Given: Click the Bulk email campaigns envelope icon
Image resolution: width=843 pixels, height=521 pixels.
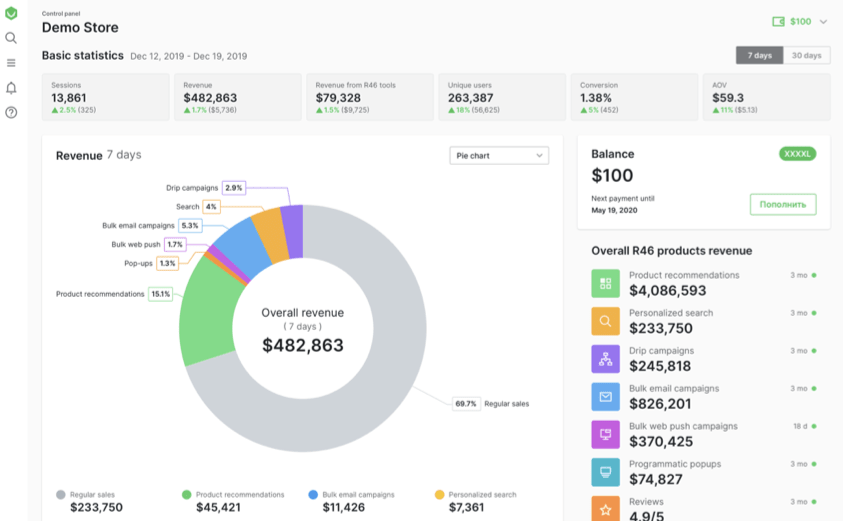Looking at the screenshot, I should pyautogui.click(x=605, y=397).
